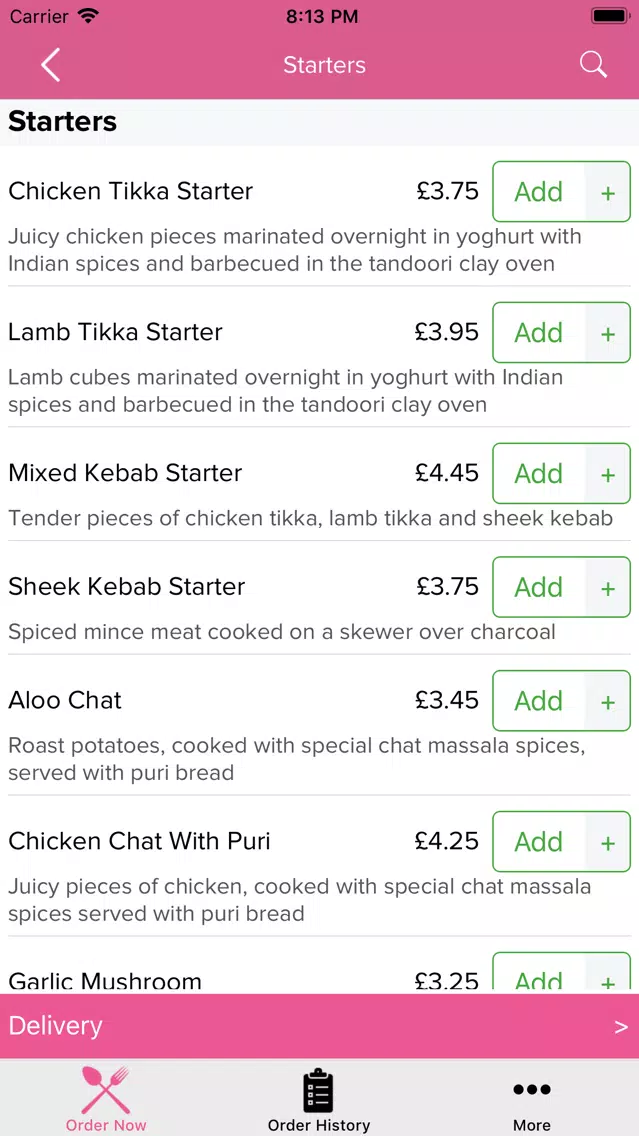Click the plus icon for Chicken Tikka Starter

(608, 193)
